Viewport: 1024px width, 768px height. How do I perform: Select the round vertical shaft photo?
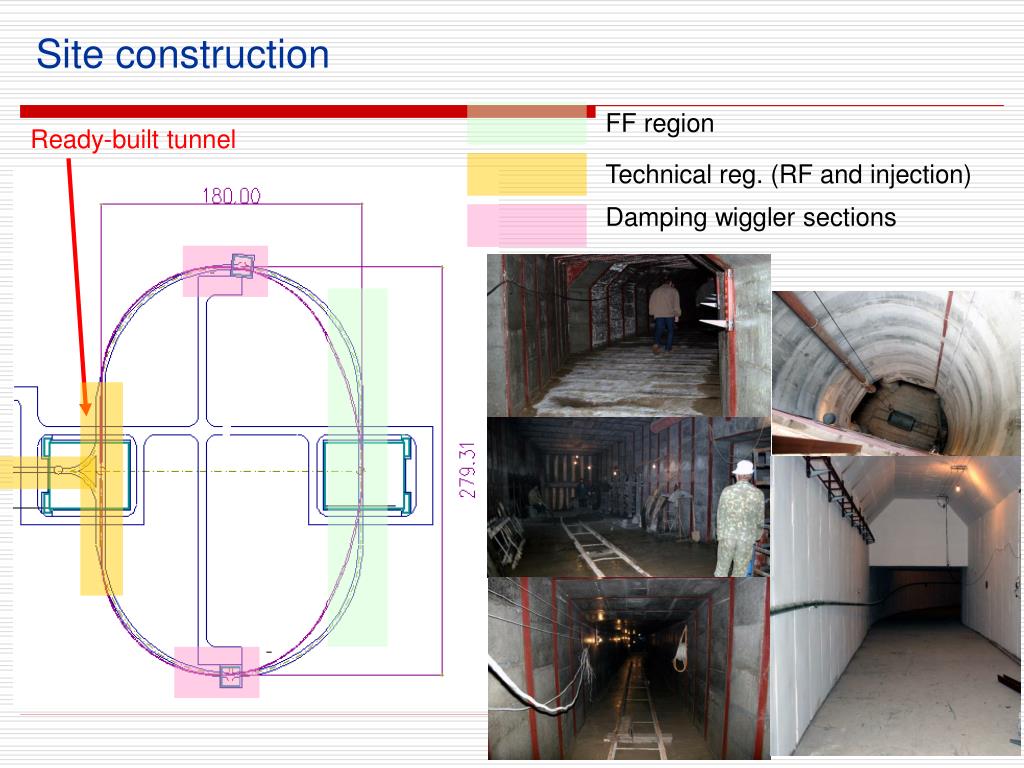897,373
